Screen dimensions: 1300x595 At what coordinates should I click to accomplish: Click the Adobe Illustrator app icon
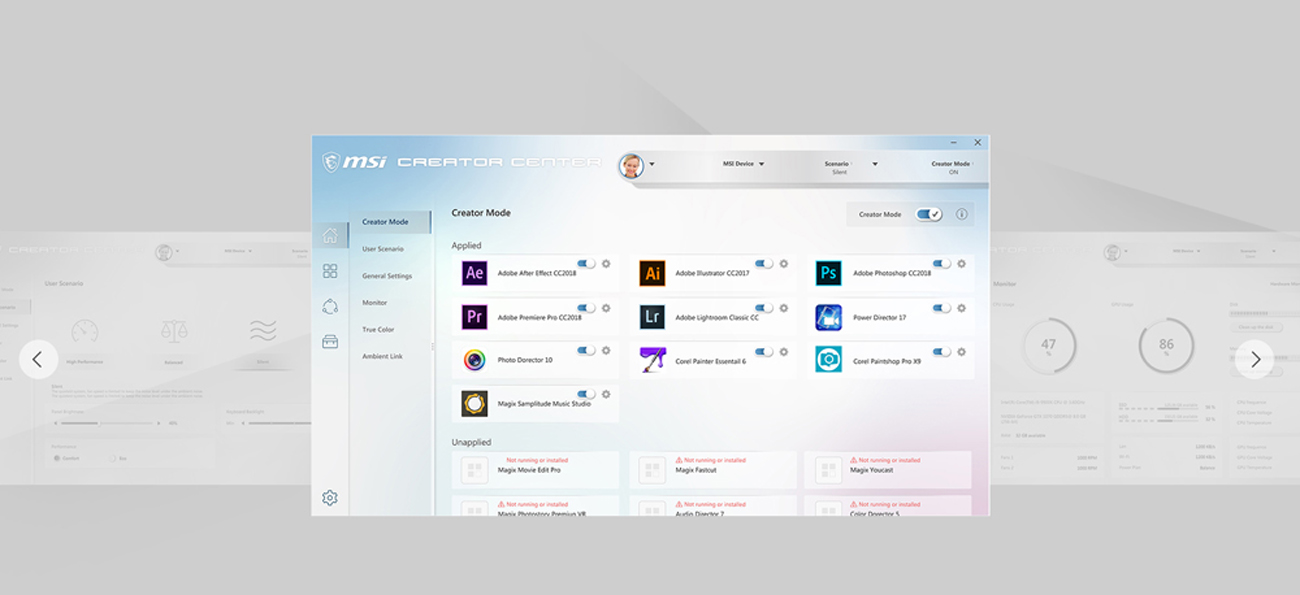tap(652, 273)
